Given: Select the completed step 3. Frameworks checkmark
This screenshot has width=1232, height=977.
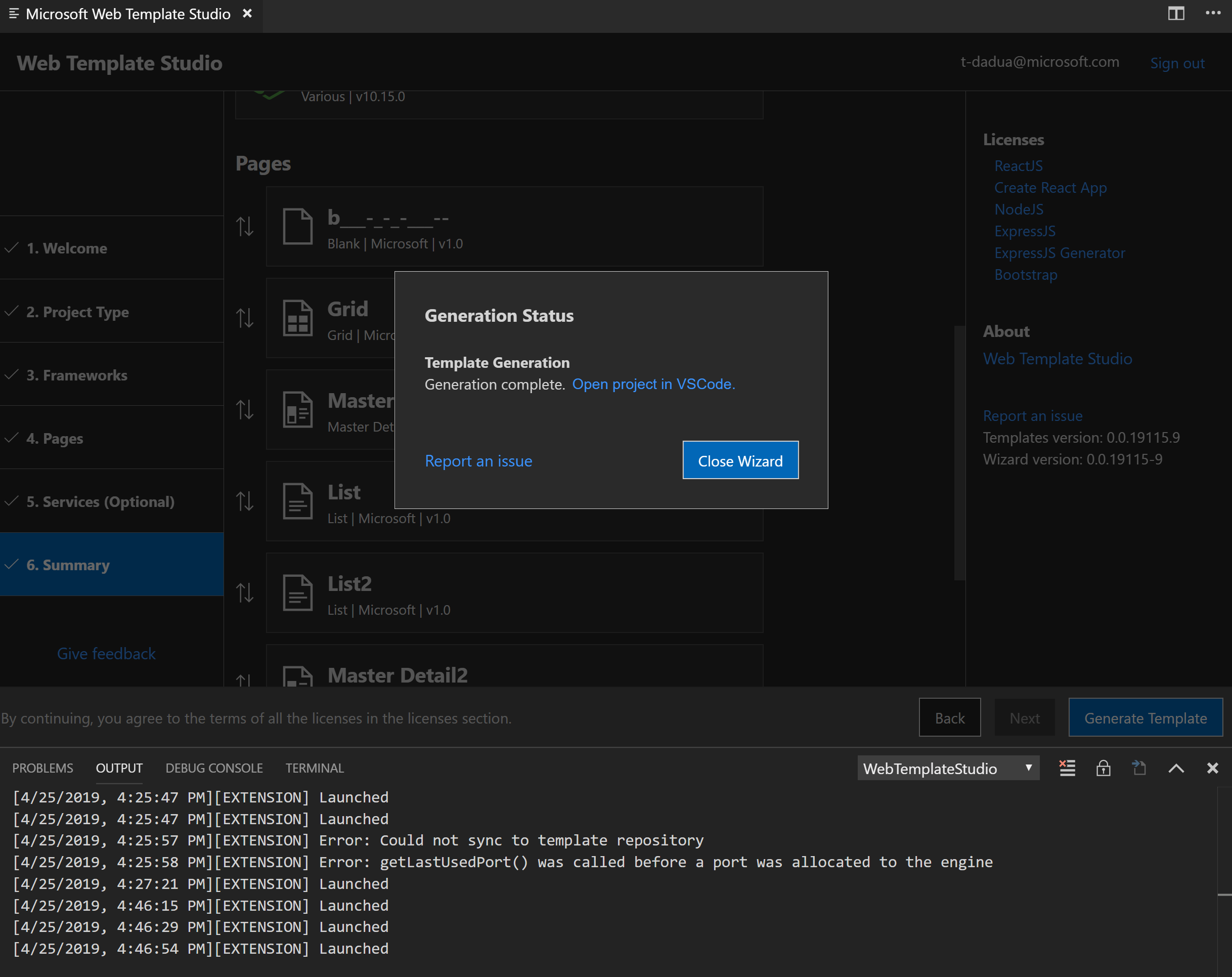Looking at the screenshot, I should click(x=12, y=375).
